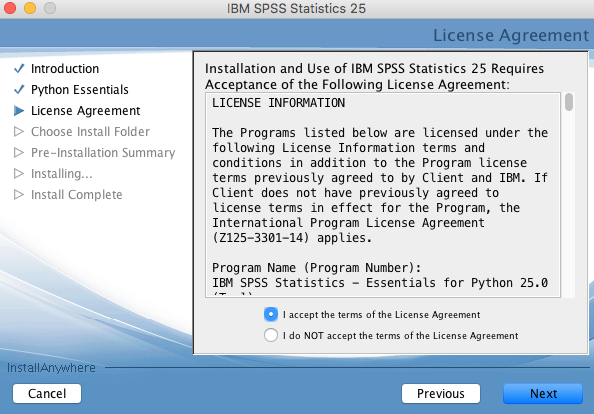Click the 'IBM SPSS Statistics 25' window title
594x414 pixels.
[296, 8]
